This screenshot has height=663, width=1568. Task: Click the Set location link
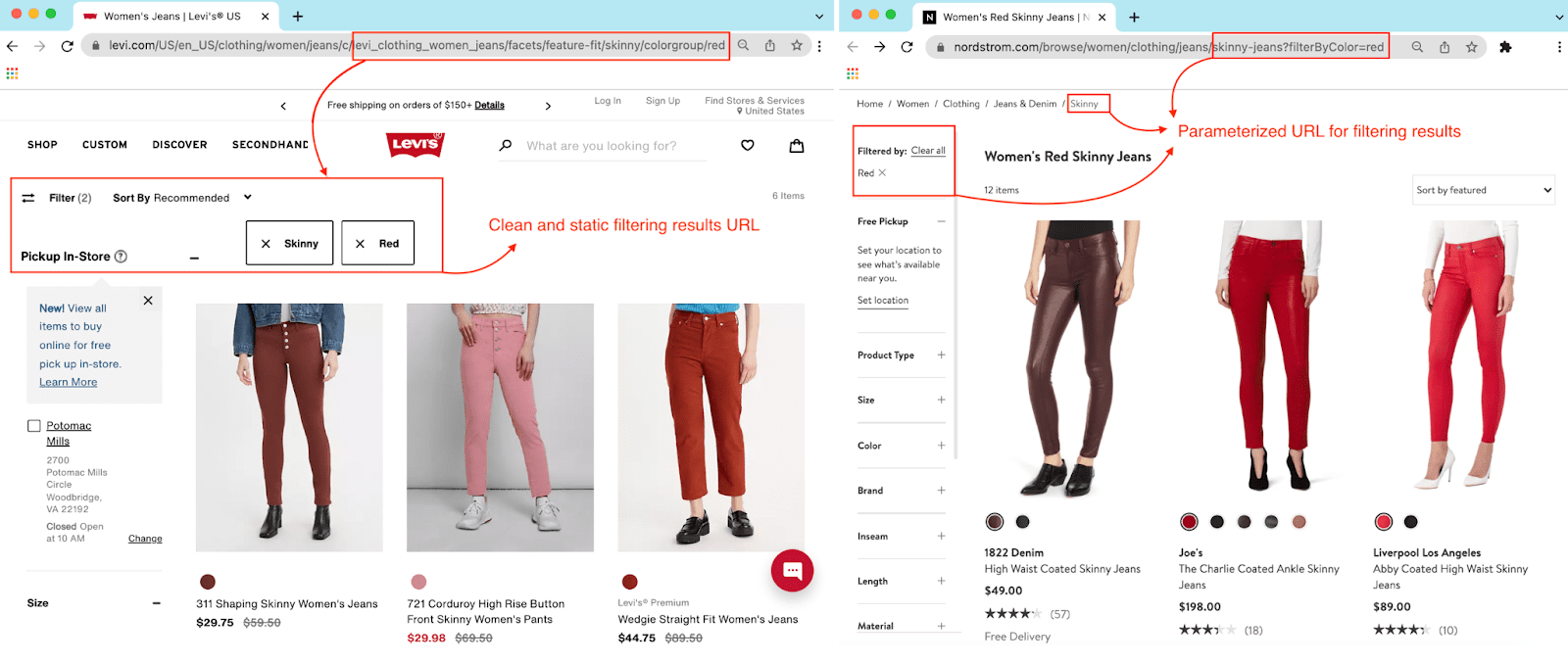point(883,301)
